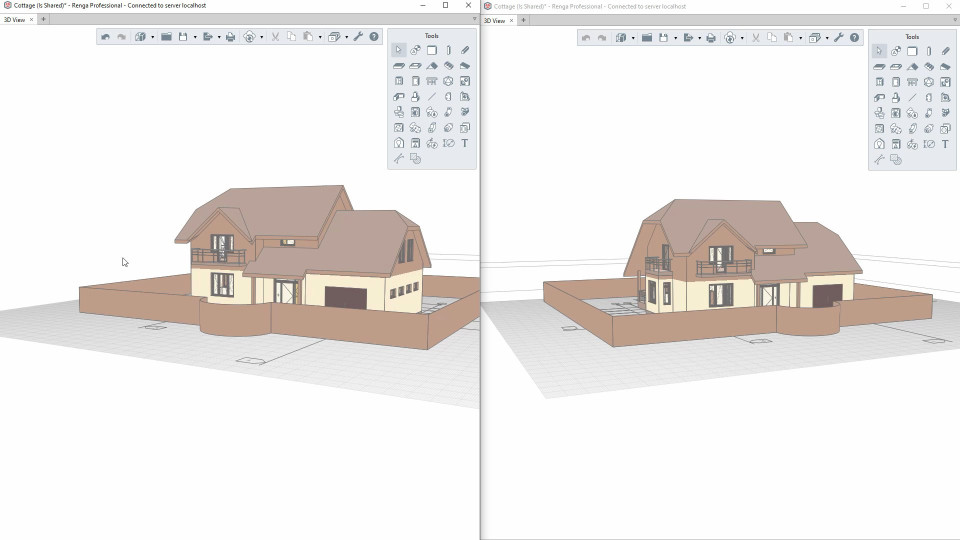Click the Undo arrow in left window toolbar
The height and width of the screenshot is (540, 960).
click(105, 37)
